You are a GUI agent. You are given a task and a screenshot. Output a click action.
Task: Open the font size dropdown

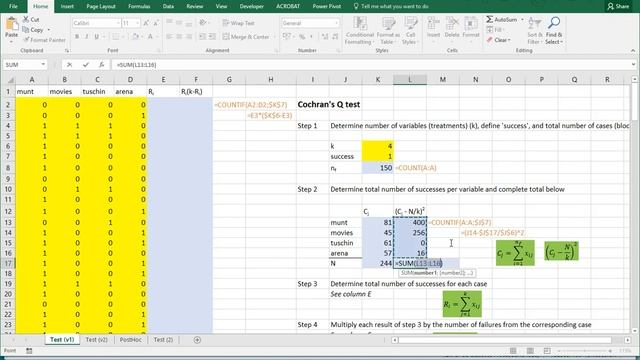[138, 23]
